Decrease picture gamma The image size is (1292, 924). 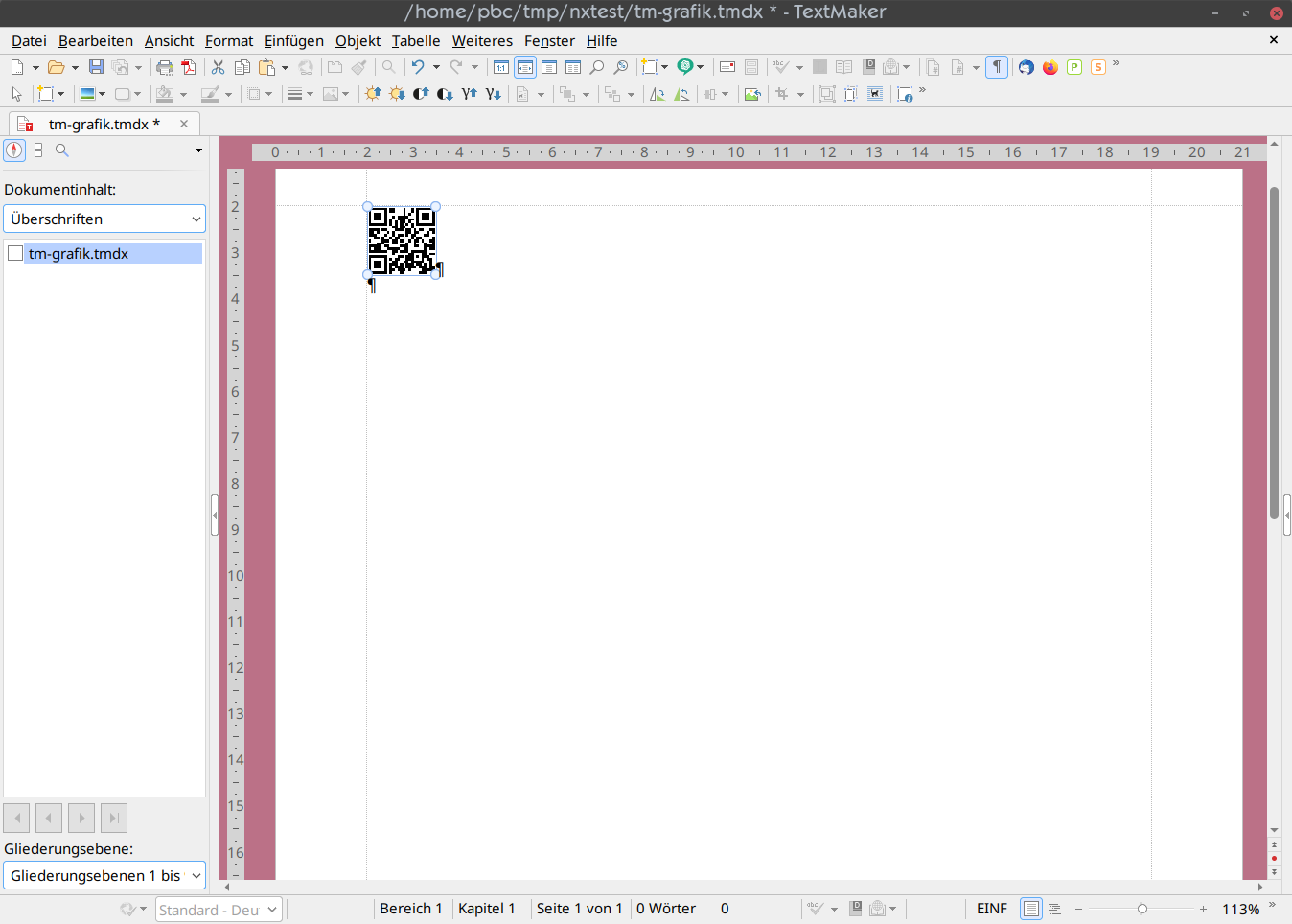coord(493,94)
